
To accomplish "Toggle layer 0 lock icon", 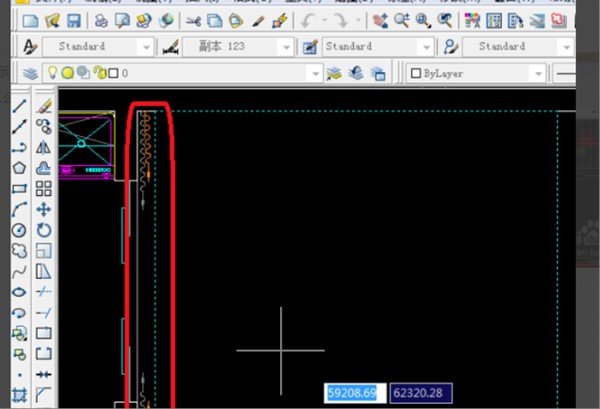I will coord(99,73).
